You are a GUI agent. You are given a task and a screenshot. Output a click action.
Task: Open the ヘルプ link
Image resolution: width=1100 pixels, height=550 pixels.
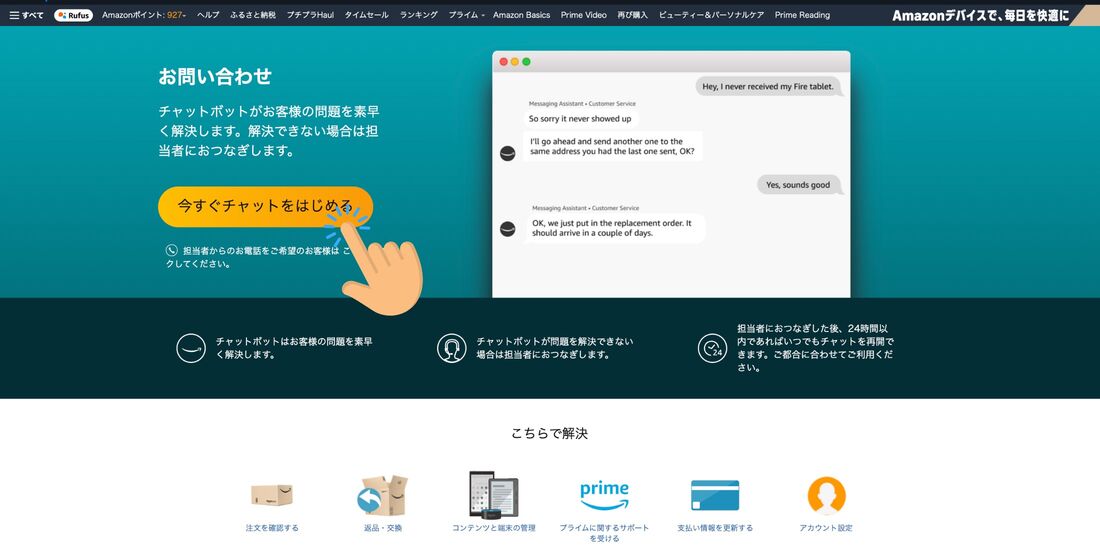208,15
